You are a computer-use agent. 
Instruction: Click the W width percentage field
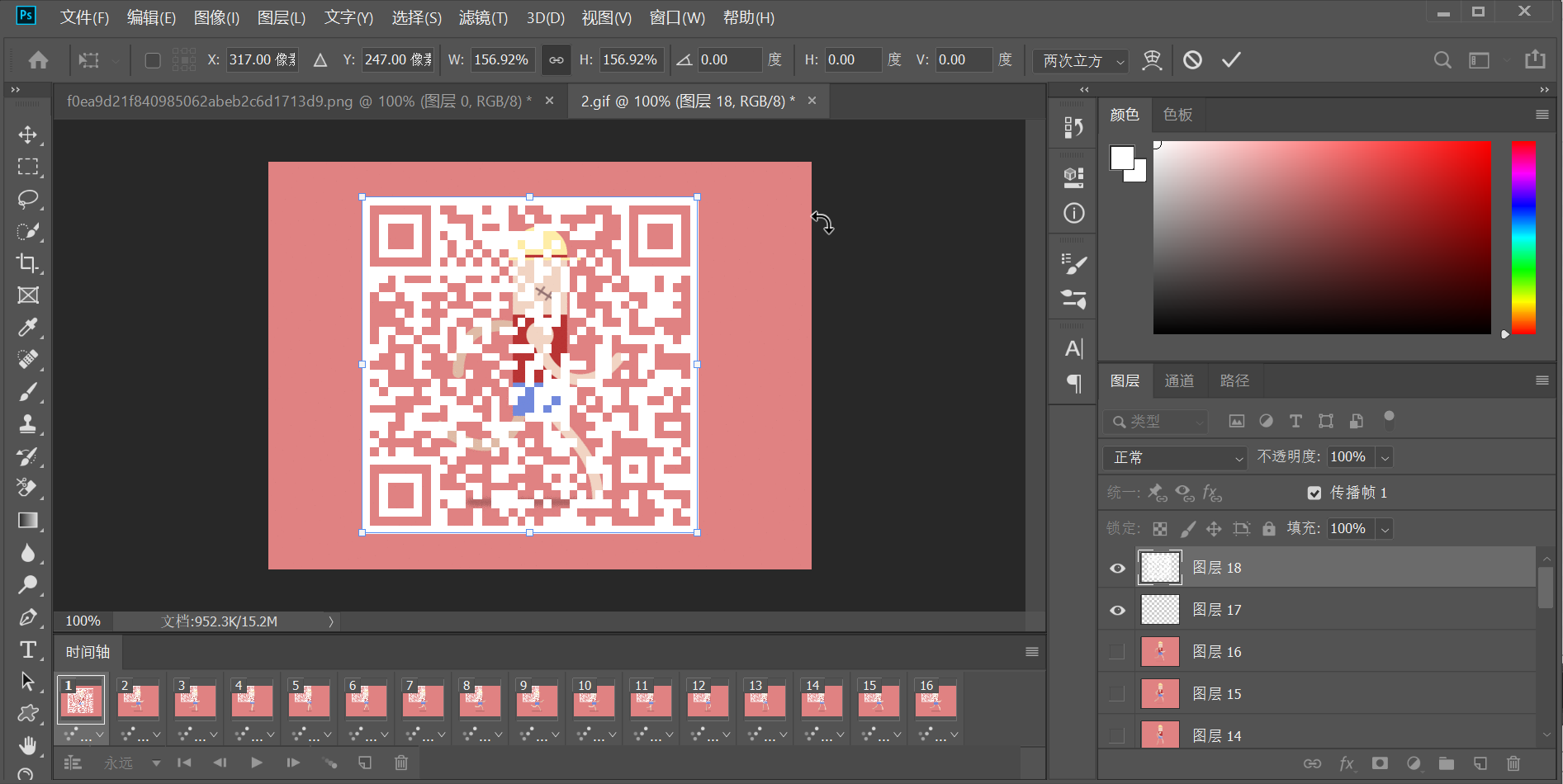(502, 59)
